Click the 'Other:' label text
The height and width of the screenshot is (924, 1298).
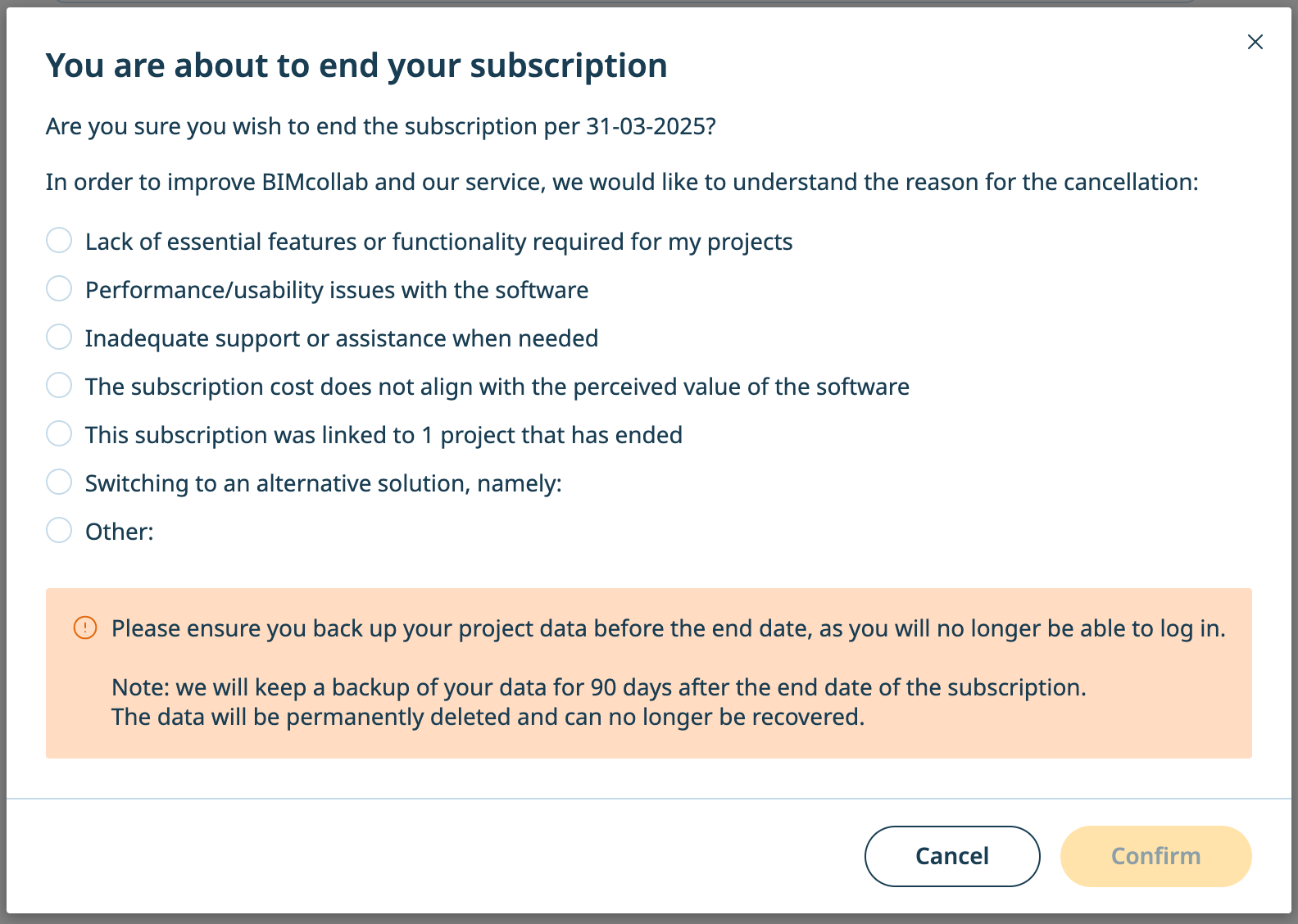[x=120, y=532]
